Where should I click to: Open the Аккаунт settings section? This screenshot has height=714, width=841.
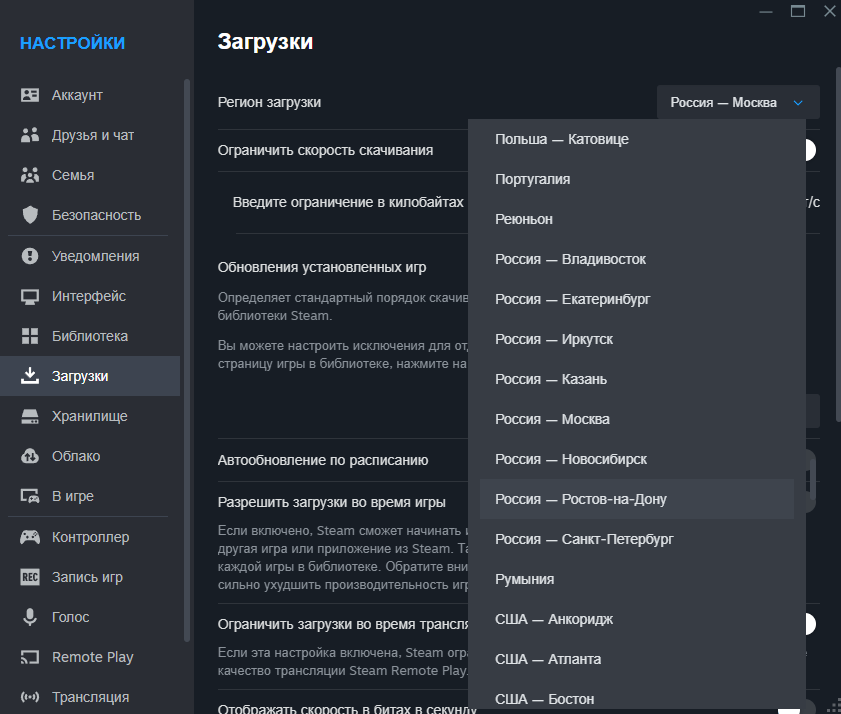pyautogui.click(x=90, y=95)
